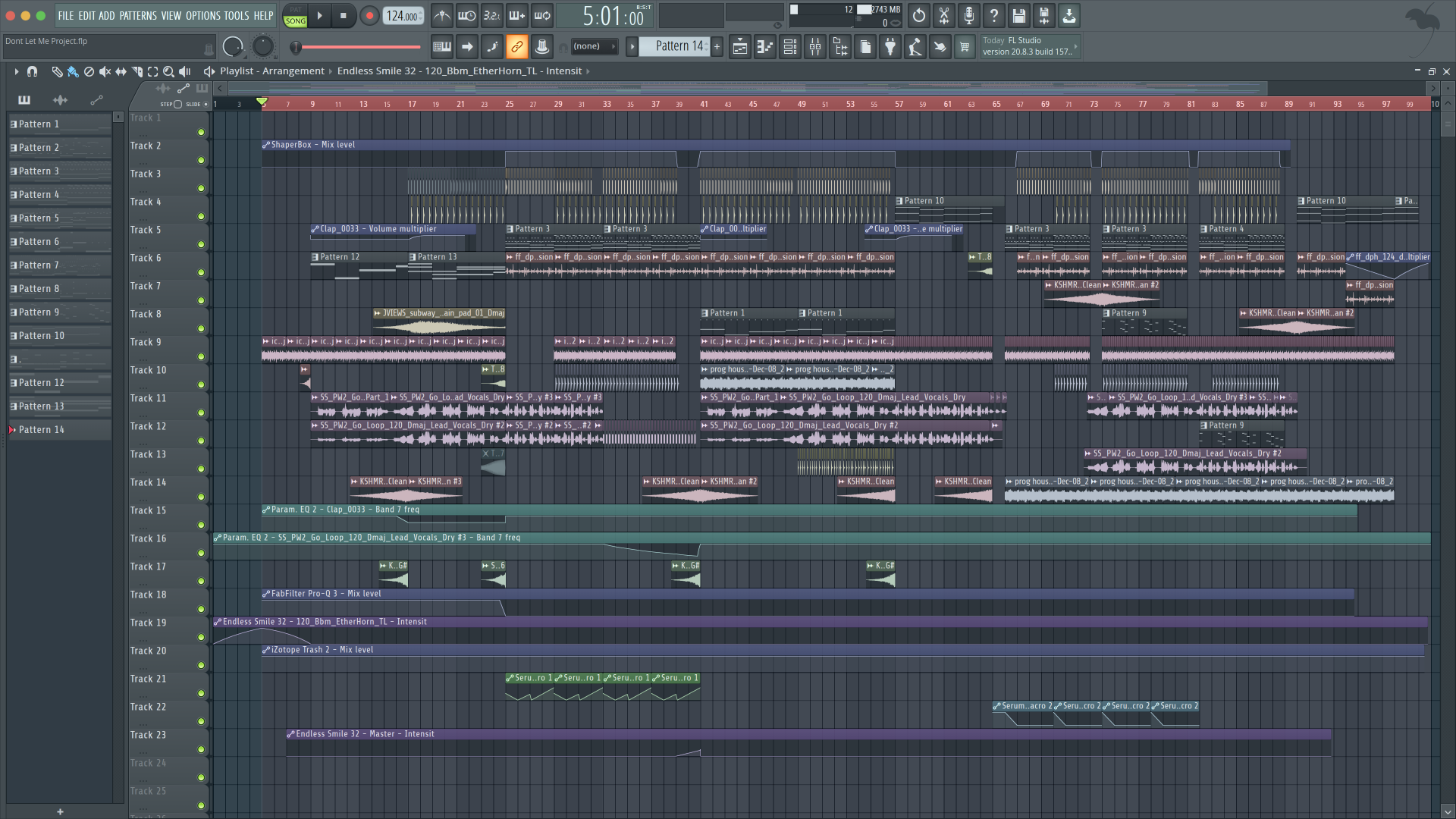The image size is (1456, 819).
Task: Click the stop button in transport
Action: pos(343,15)
